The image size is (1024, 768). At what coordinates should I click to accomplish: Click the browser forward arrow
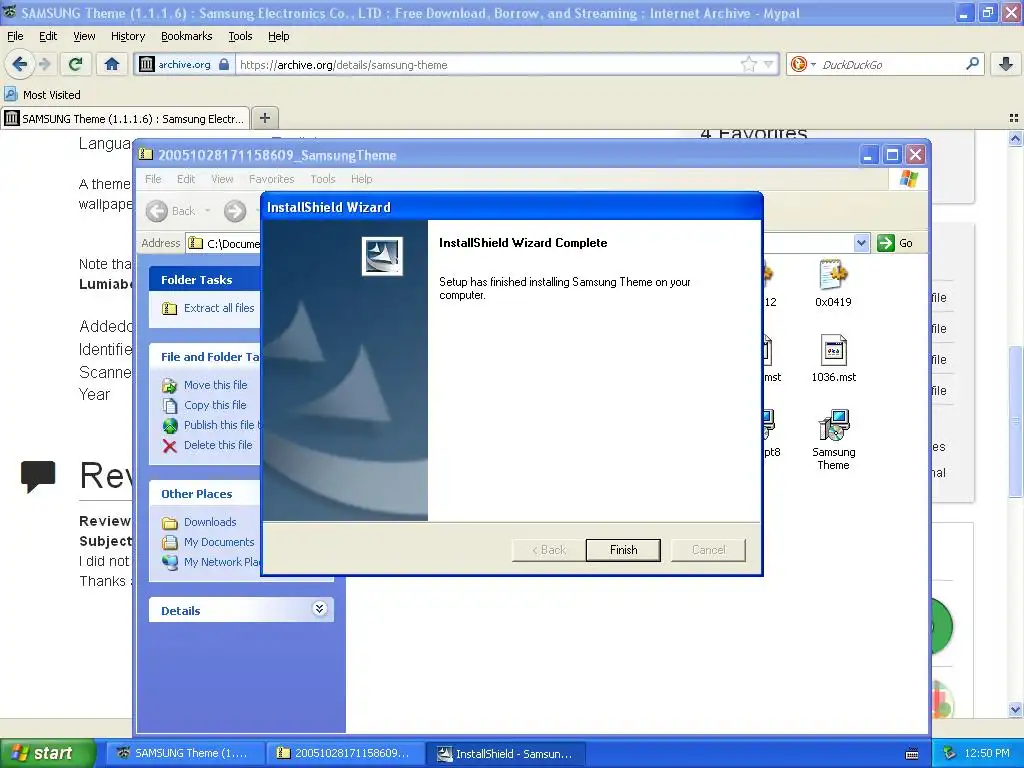pyautogui.click(x=45, y=64)
